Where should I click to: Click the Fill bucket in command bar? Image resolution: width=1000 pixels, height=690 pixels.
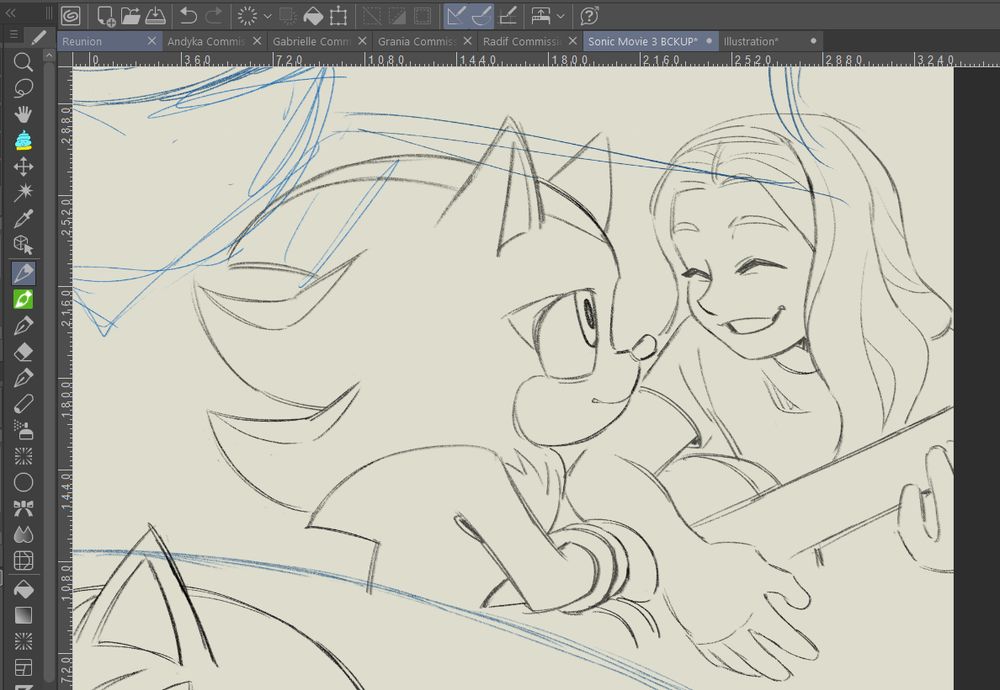[313, 16]
